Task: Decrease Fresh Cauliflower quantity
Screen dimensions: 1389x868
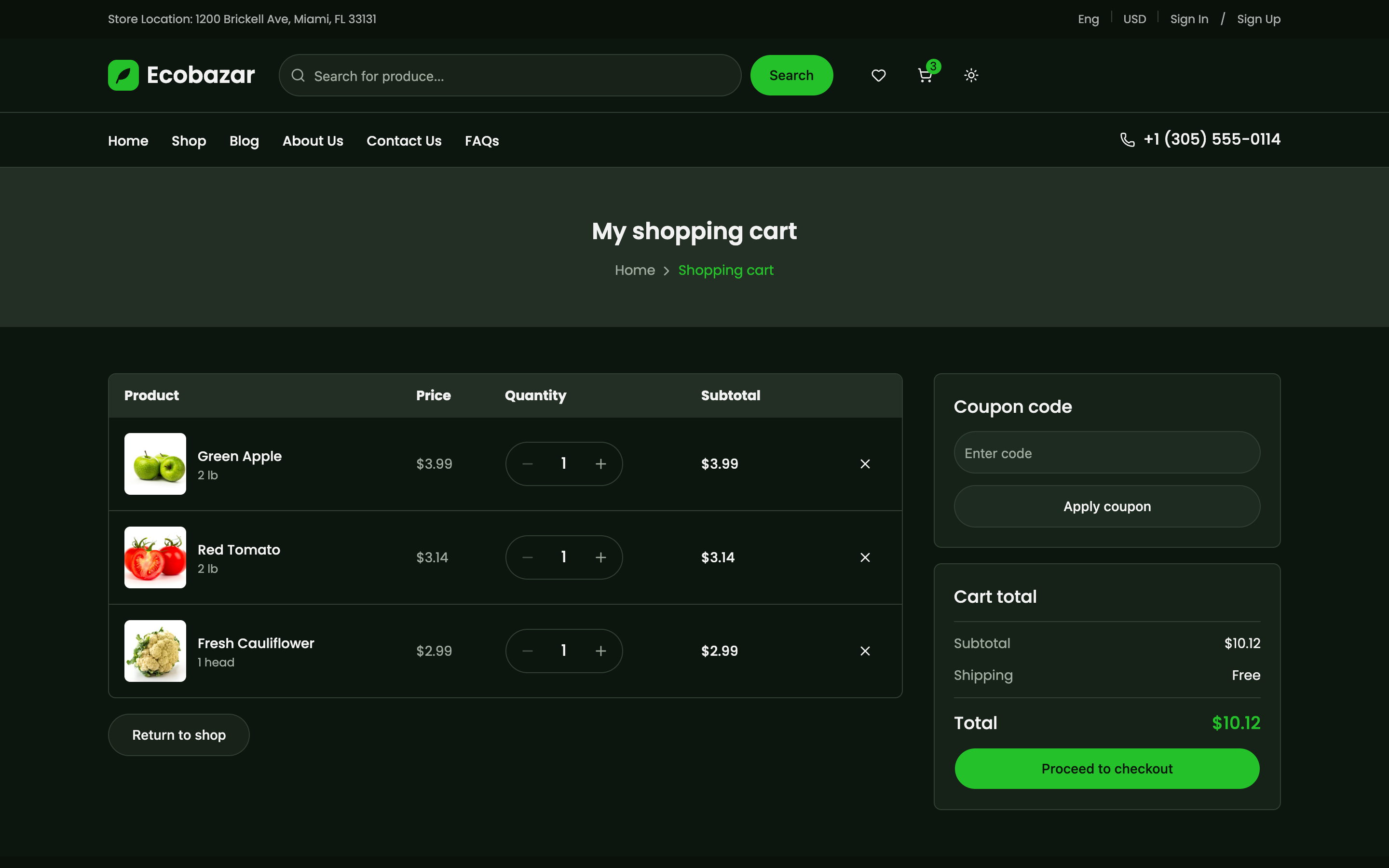Action: tap(528, 651)
